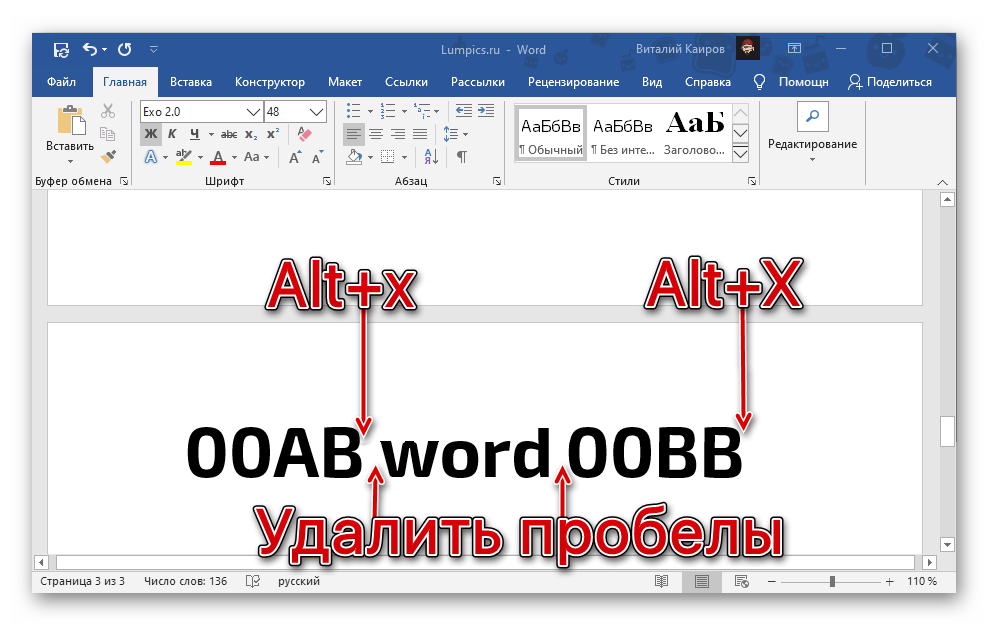Click the Cut scissors icon
The image size is (989, 627).
point(108,112)
